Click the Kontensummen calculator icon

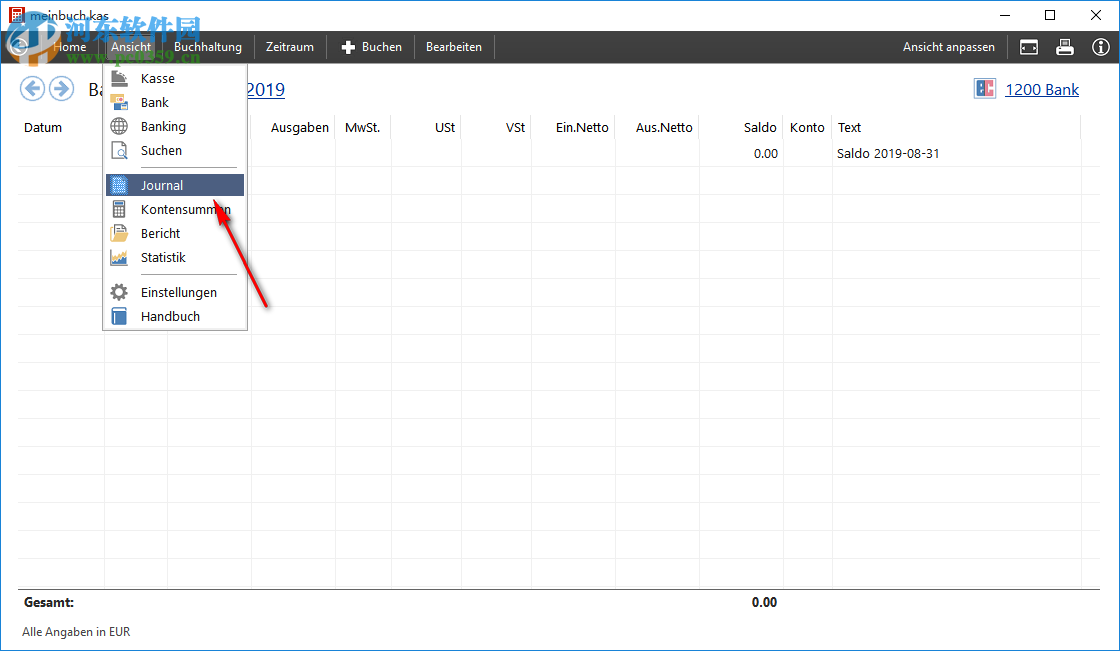119,209
